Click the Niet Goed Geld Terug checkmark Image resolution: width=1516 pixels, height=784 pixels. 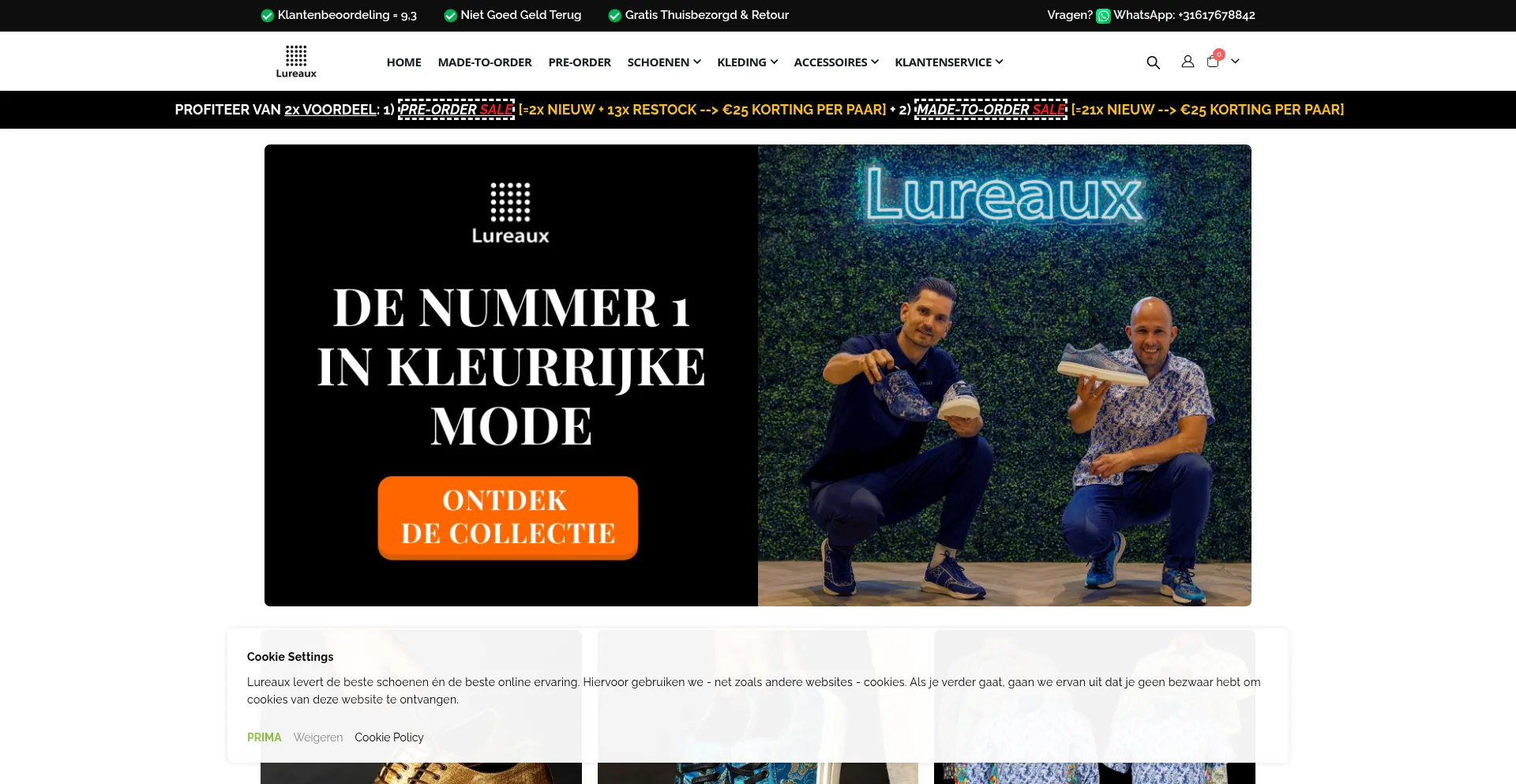click(451, 16)
